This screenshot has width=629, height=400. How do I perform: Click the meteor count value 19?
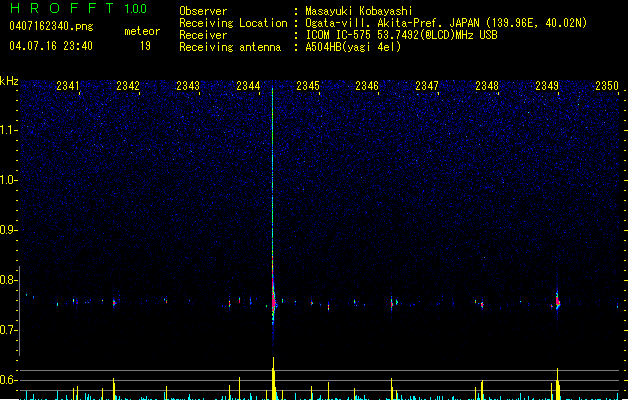tap(145, 46)
